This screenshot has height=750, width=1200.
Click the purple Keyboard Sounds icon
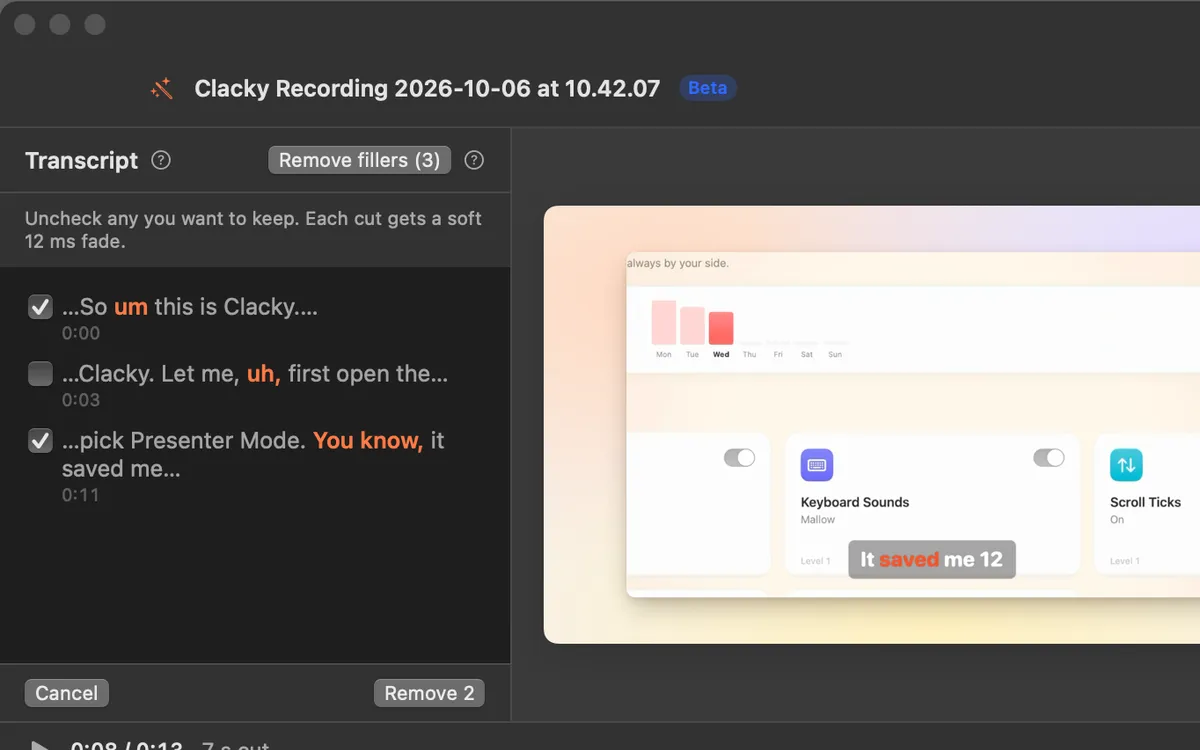coord(817,465)
